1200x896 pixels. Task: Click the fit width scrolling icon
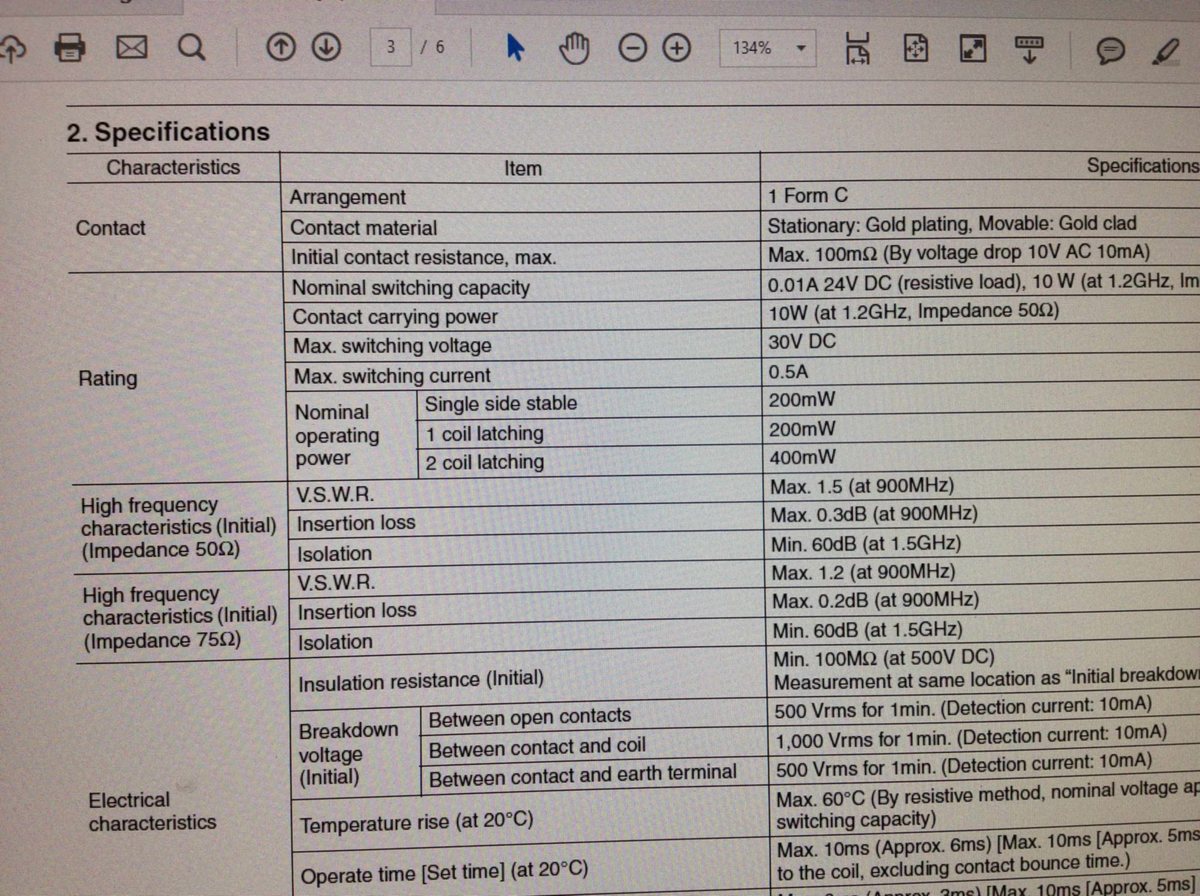tap(858, 48)
